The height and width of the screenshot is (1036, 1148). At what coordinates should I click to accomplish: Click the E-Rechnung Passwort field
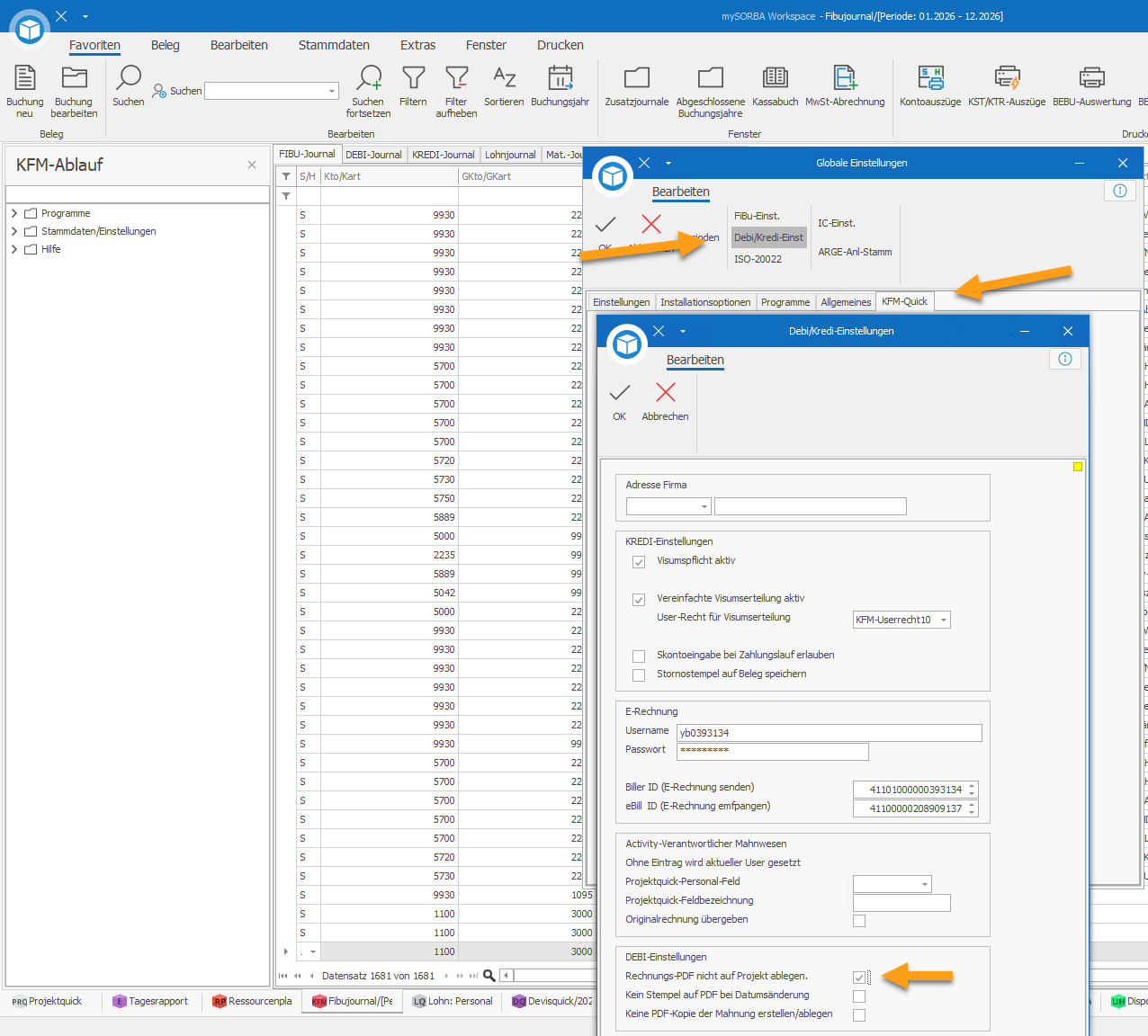(x=773, y=752)
